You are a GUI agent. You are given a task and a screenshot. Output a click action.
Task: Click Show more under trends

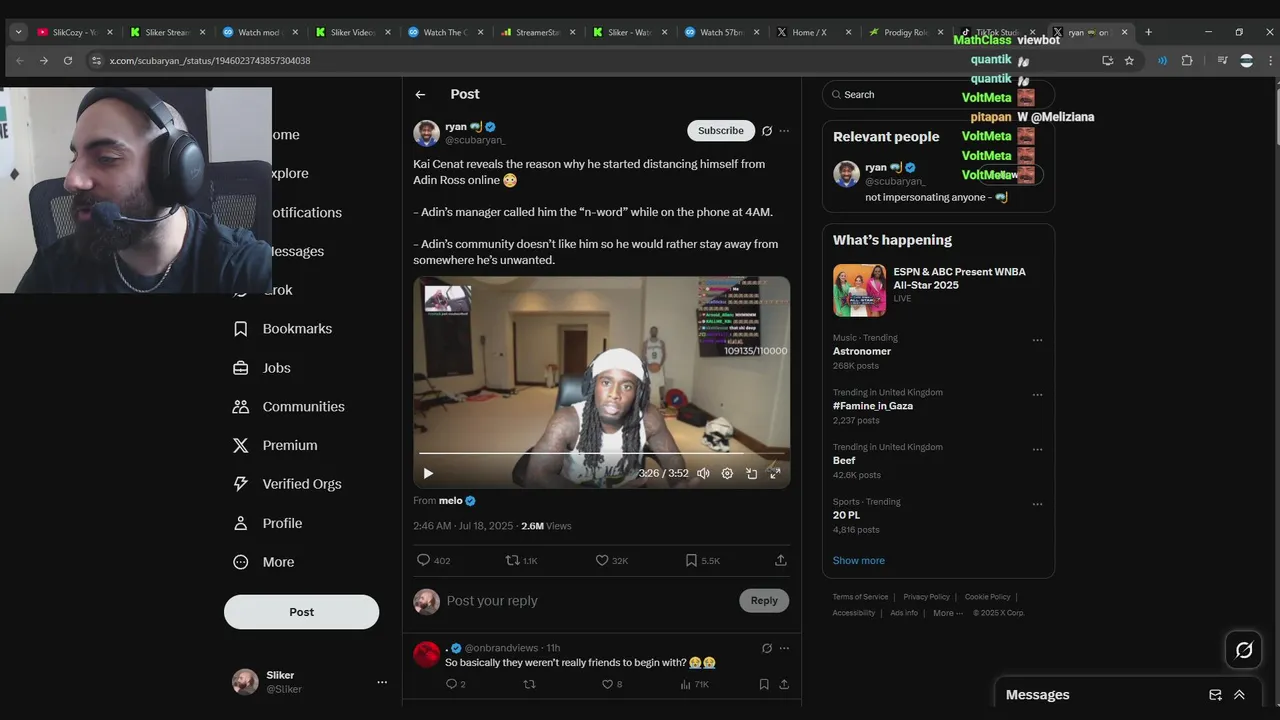point(859,561)
